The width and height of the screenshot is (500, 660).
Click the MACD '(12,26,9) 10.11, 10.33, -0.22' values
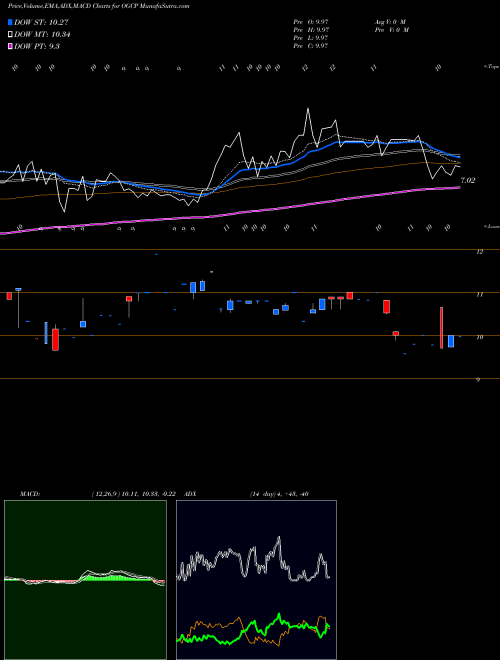coord(133,494)
